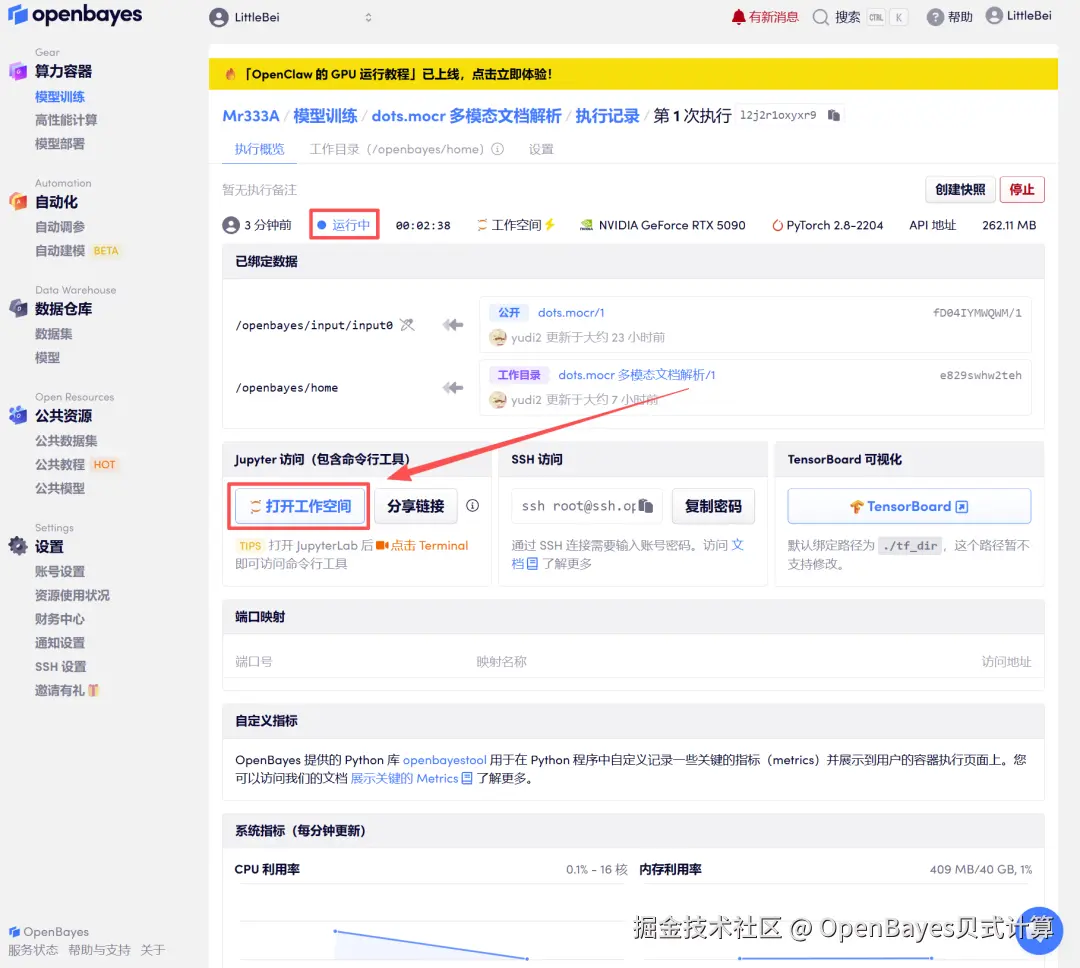
Task: Select 算力容器 in the sidebar
Action: click(63, 71)
